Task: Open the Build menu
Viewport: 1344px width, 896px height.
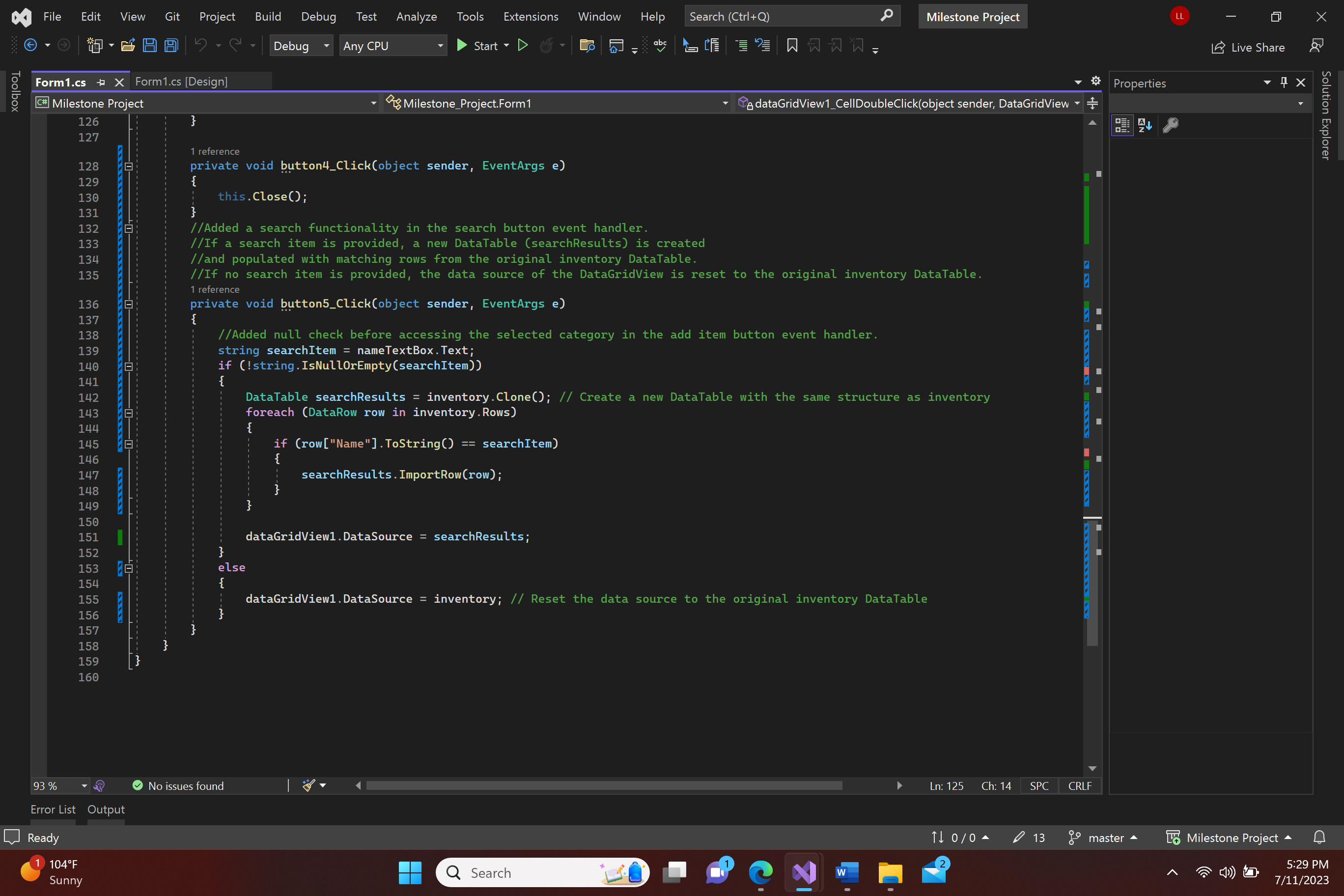Action: 267,17
